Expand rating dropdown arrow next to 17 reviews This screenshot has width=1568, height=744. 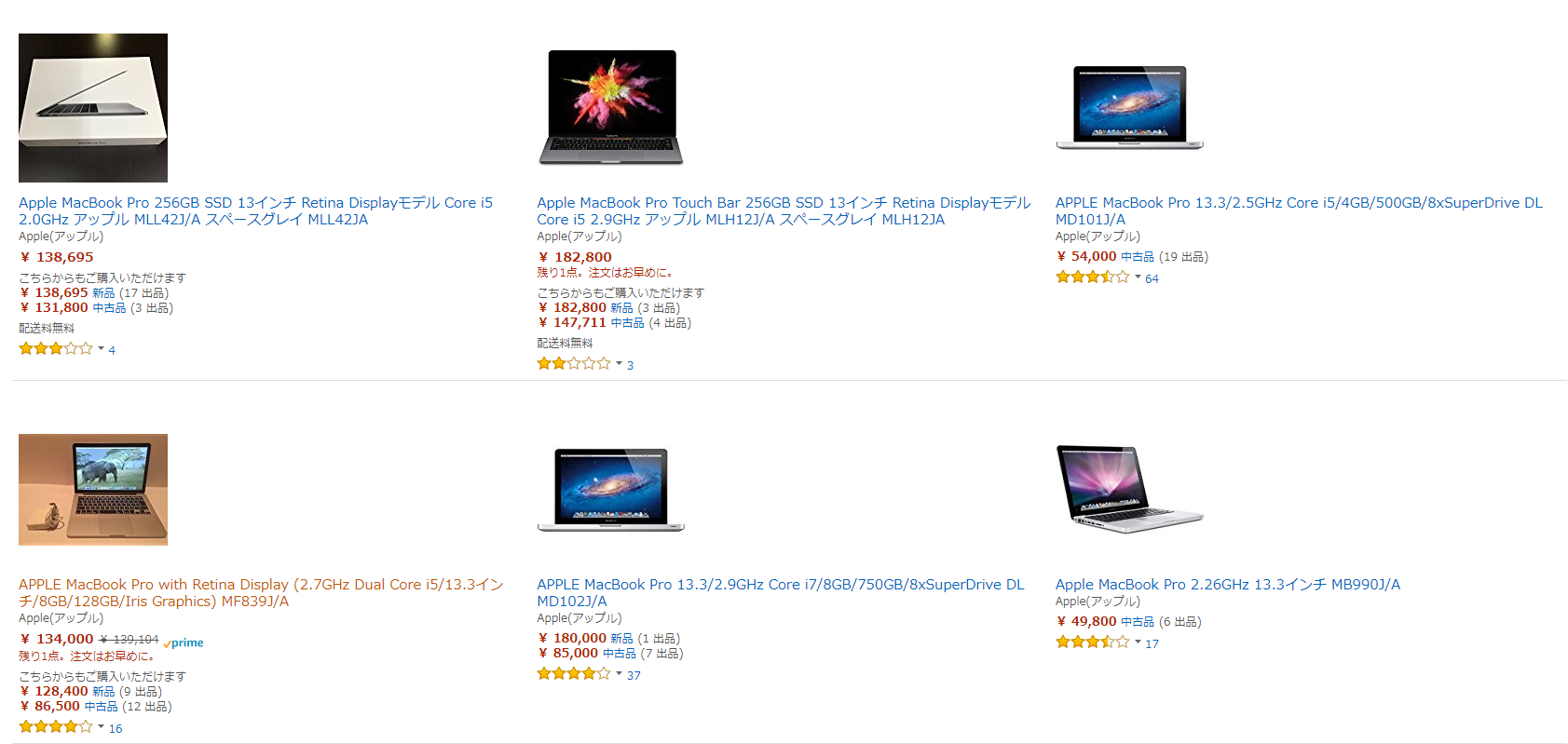click(x=1138, y=643)
